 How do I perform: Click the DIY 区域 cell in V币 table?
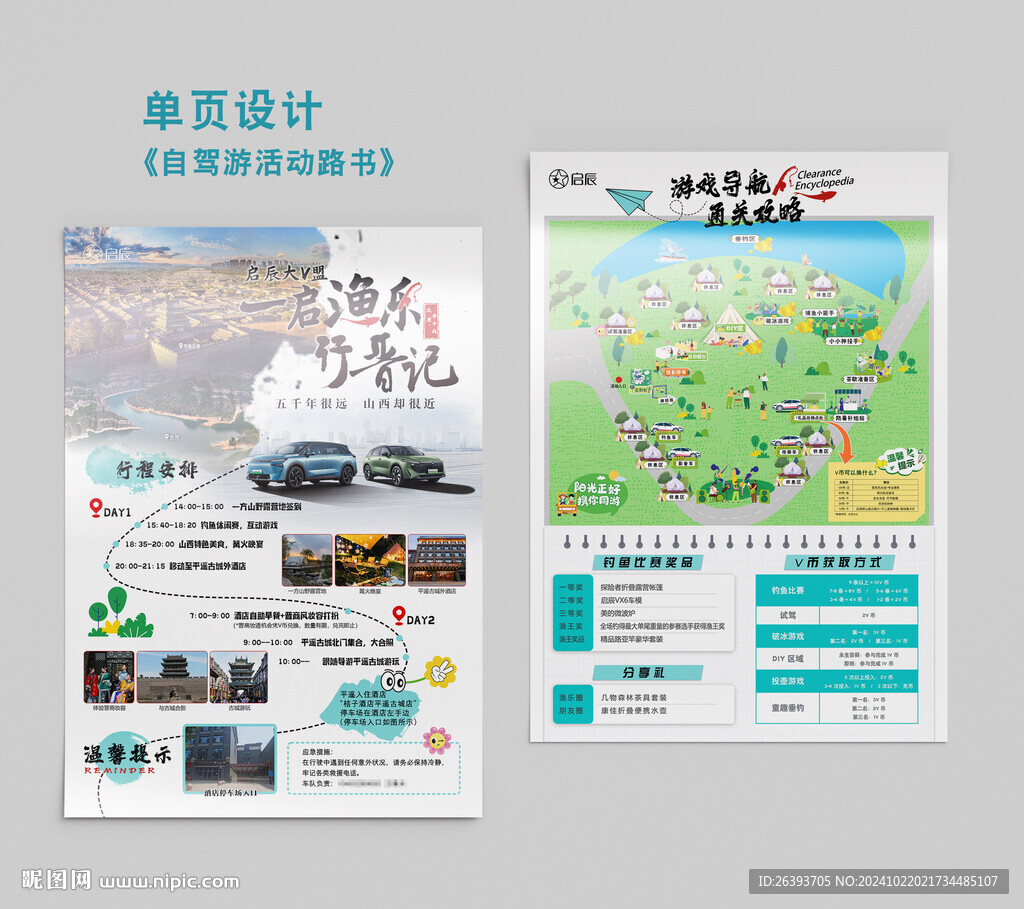point(788,658)
